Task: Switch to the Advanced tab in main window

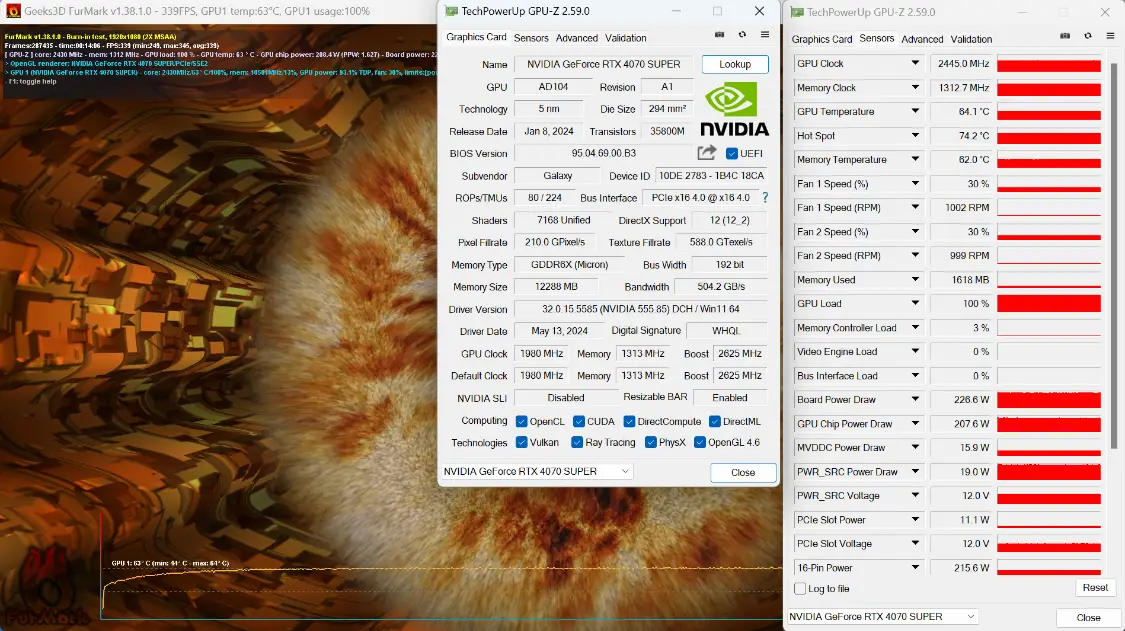Action: click(577, 38)
